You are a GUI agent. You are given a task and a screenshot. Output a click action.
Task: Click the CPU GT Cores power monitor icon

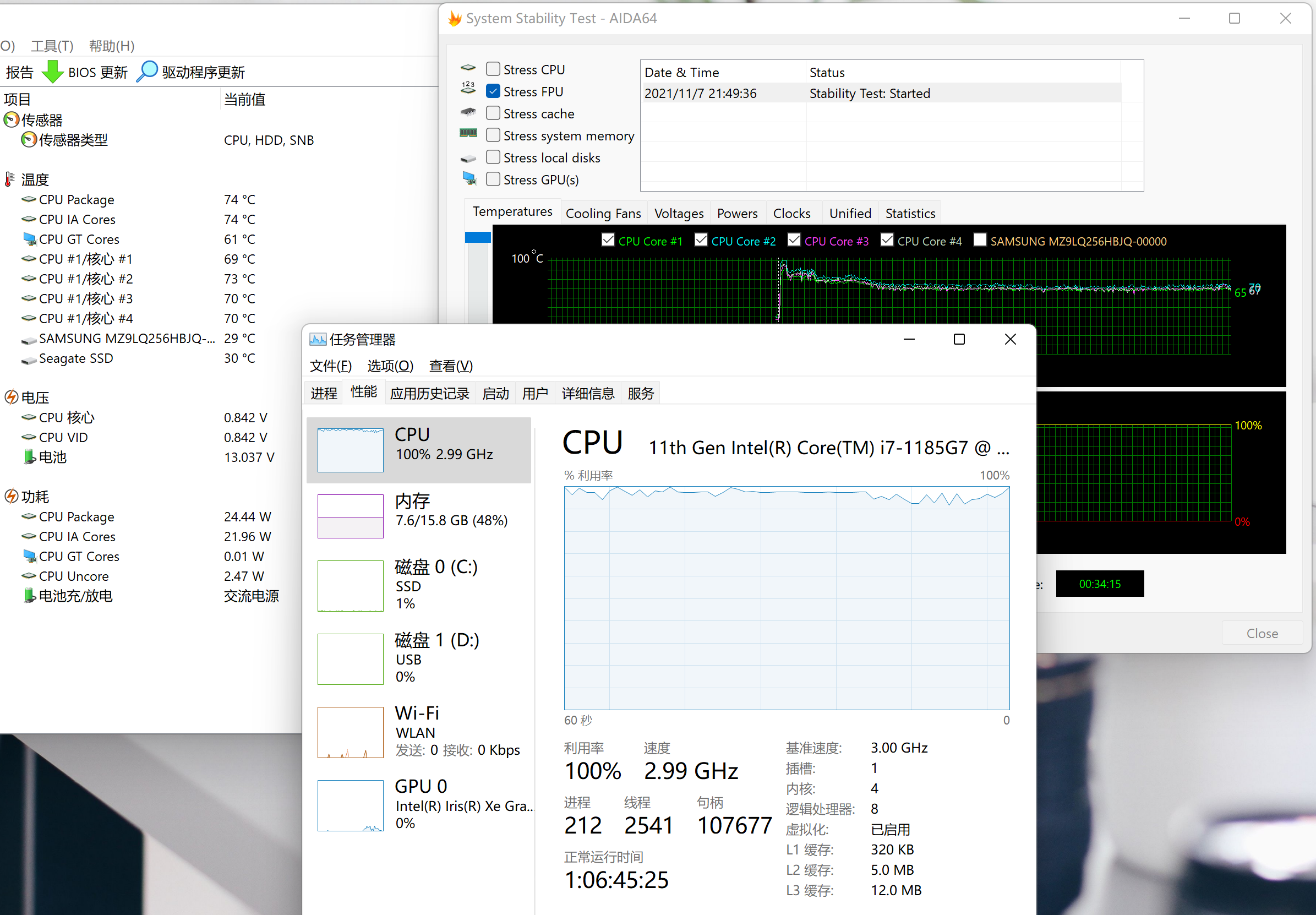click(x=29, y=556)
